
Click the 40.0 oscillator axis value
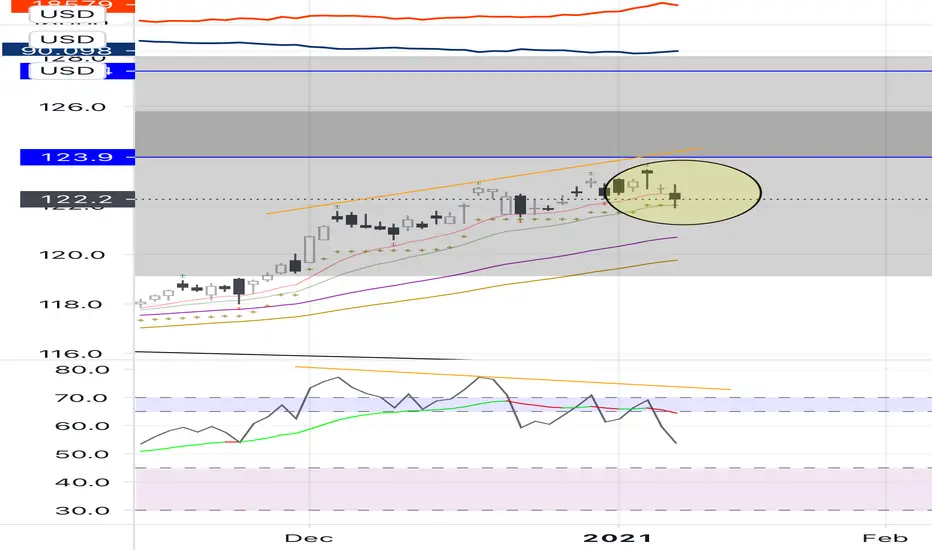click(82, 482)
